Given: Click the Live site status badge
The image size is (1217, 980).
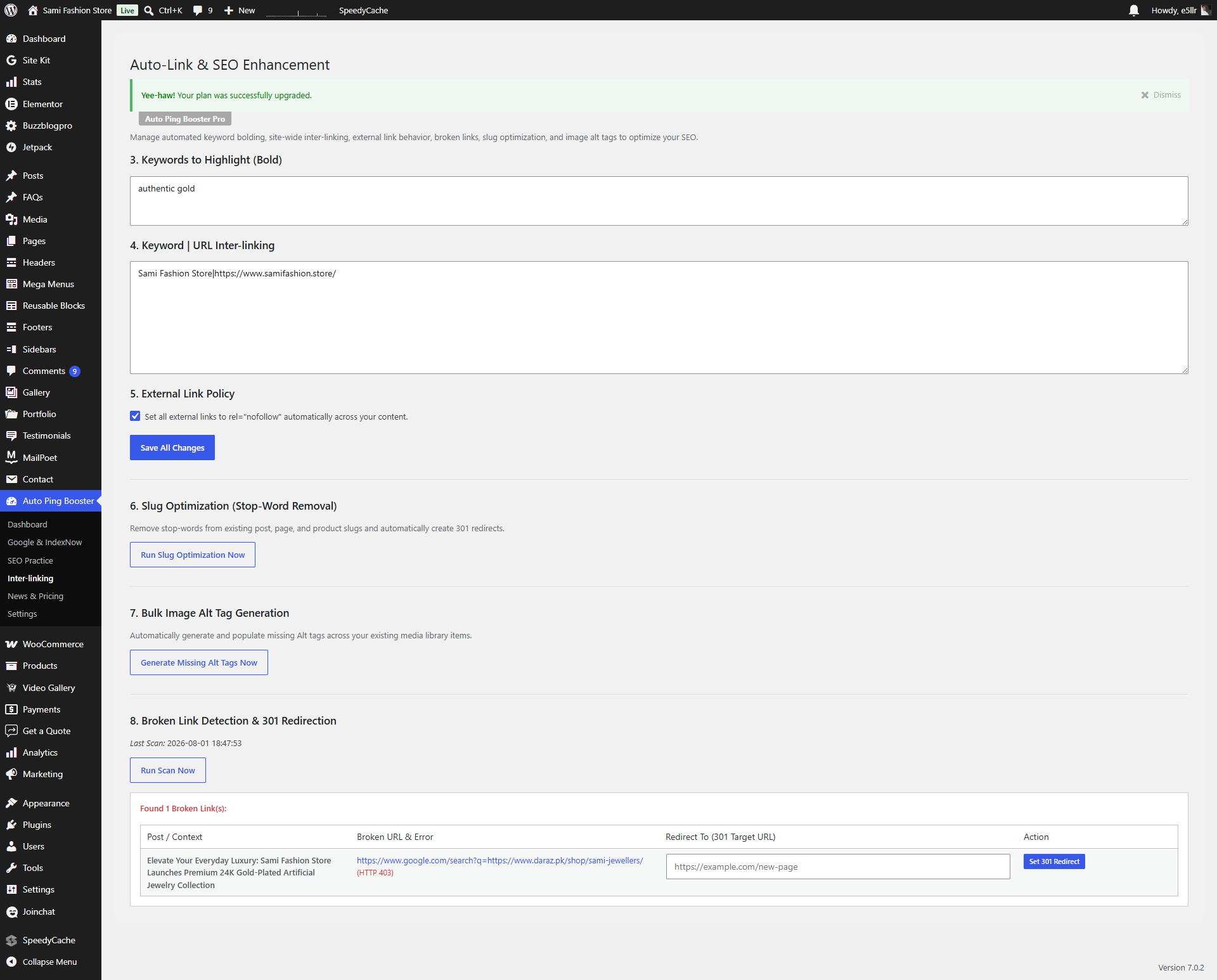Looking at the screenshot, I should (127, 10).
